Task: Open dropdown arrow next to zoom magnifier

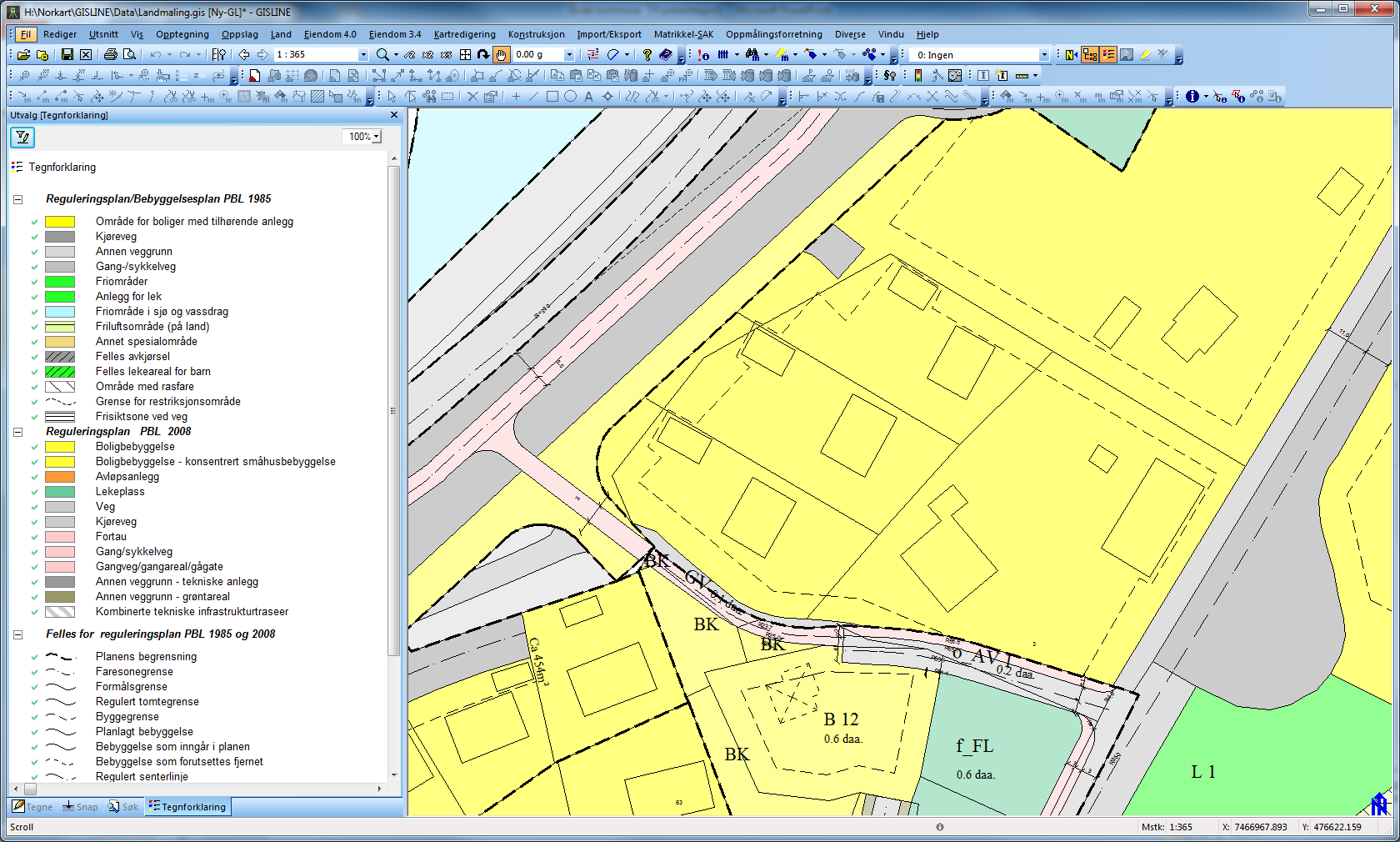Action: pos(396,55)
